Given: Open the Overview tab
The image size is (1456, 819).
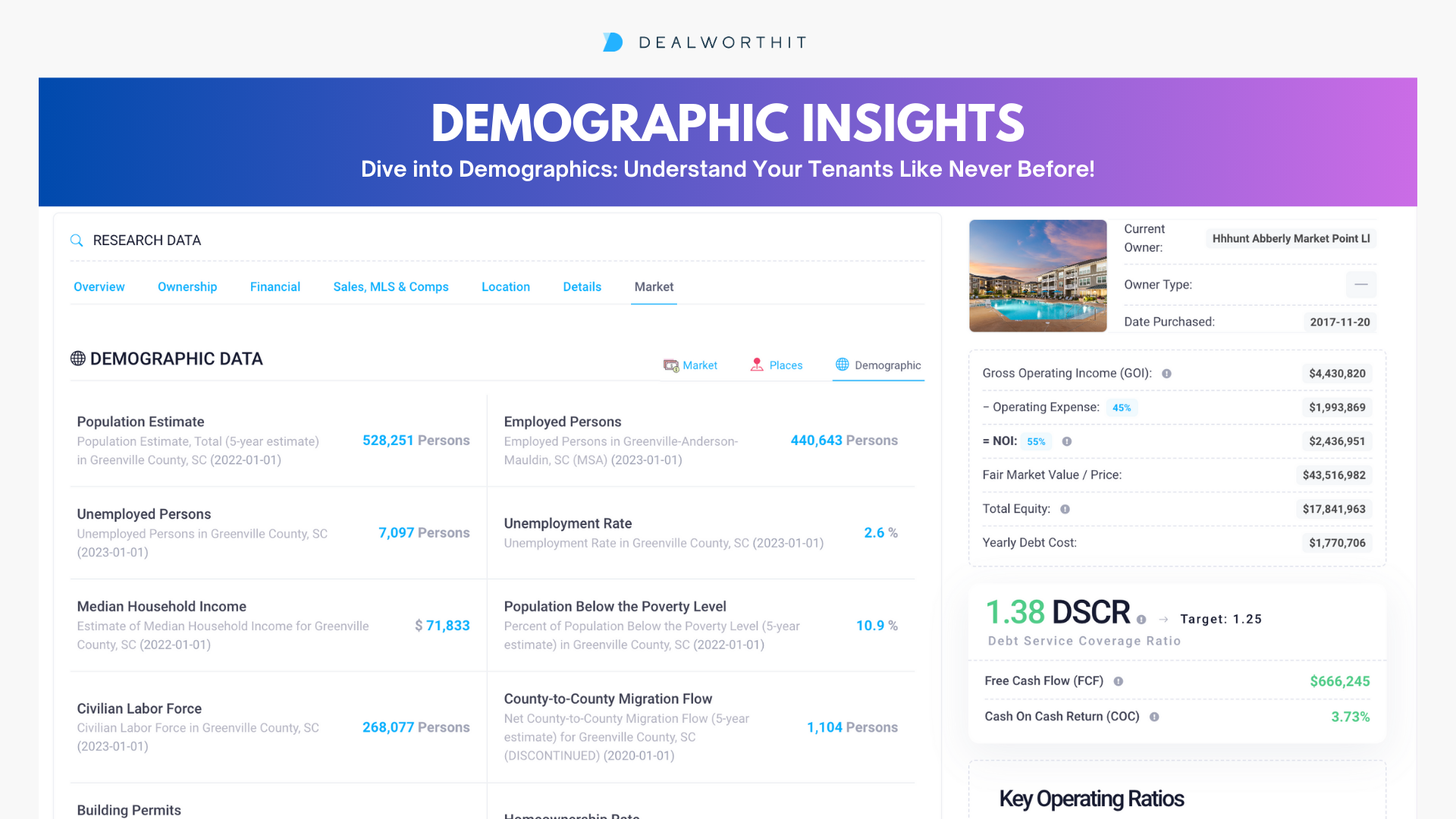Looking at the screenshot, I should point(99,287).
